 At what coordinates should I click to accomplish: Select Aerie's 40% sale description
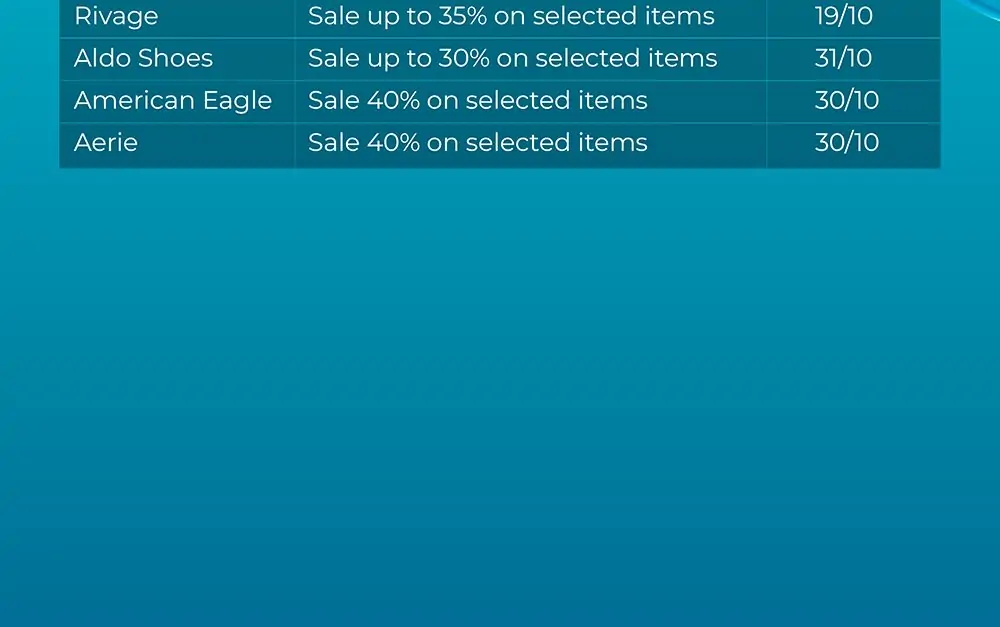pos(478,142)
